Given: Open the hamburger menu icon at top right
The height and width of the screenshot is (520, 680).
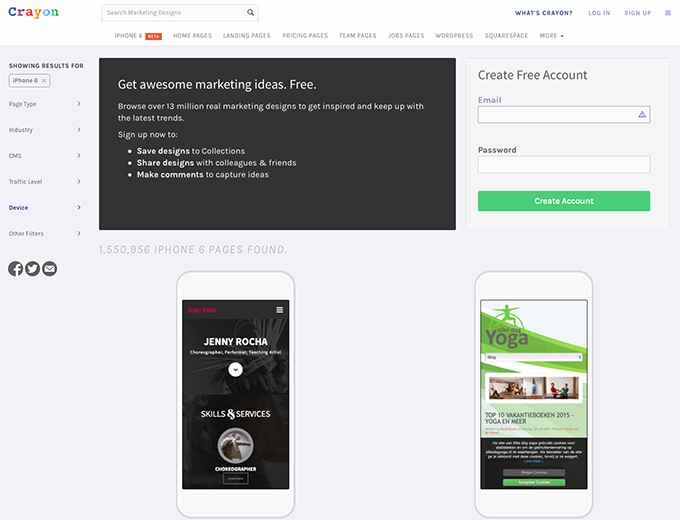Looking at the screenshot, I should (x=668, y=13).
